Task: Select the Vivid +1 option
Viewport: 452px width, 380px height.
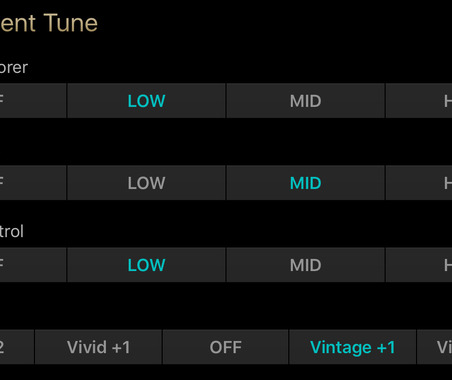Action: pyautogui.click(x=98, y=347)
